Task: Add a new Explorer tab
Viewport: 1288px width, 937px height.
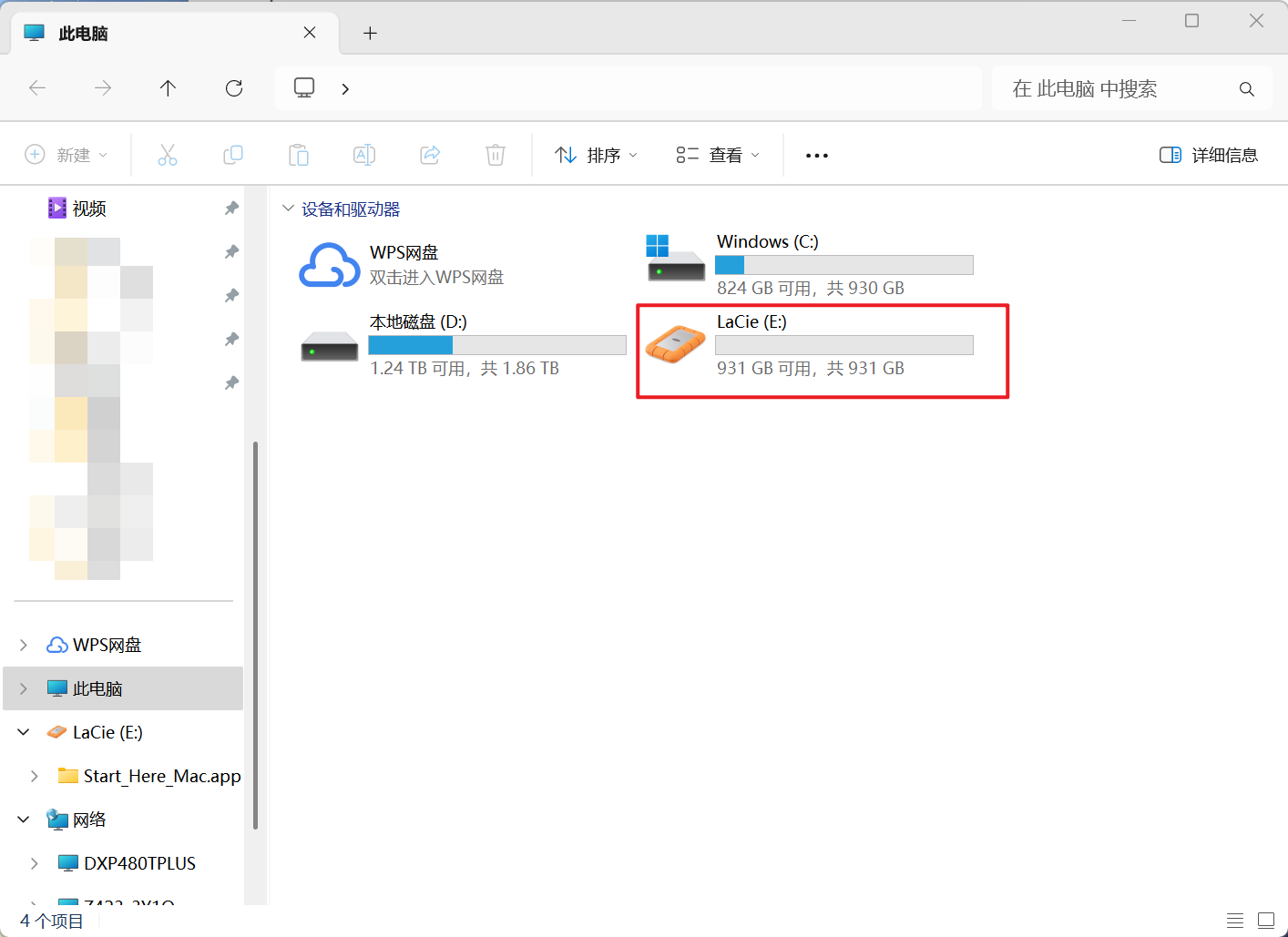Action: coord(370,34)
